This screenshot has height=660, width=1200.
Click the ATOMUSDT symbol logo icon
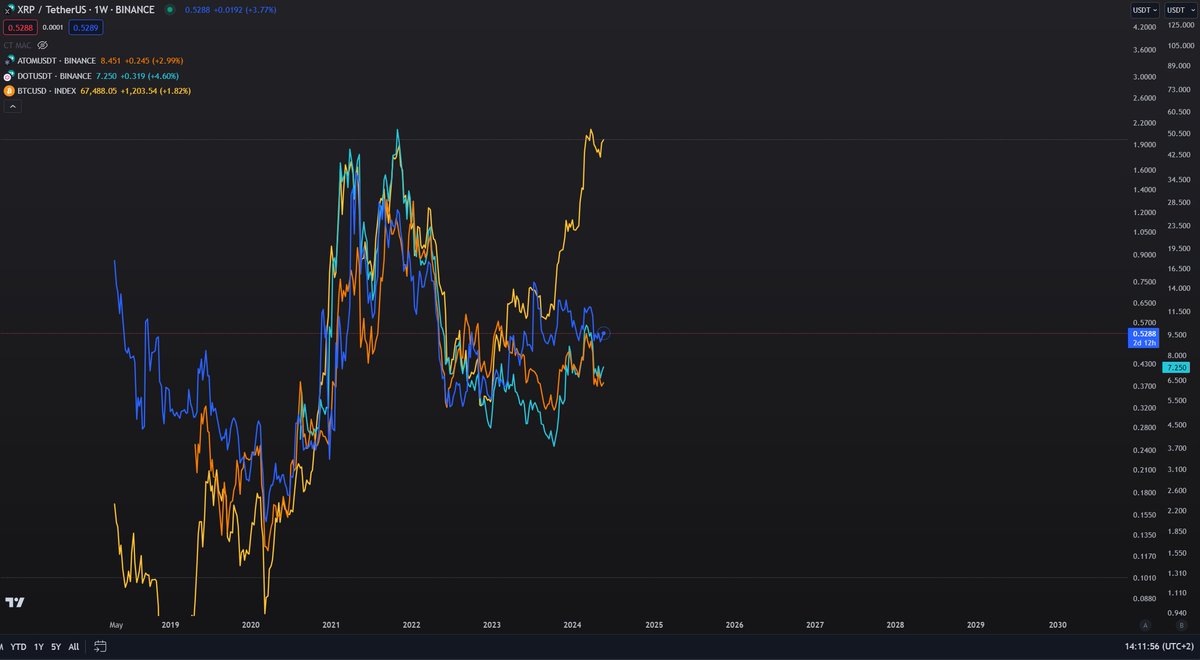(x=10, y=60)
